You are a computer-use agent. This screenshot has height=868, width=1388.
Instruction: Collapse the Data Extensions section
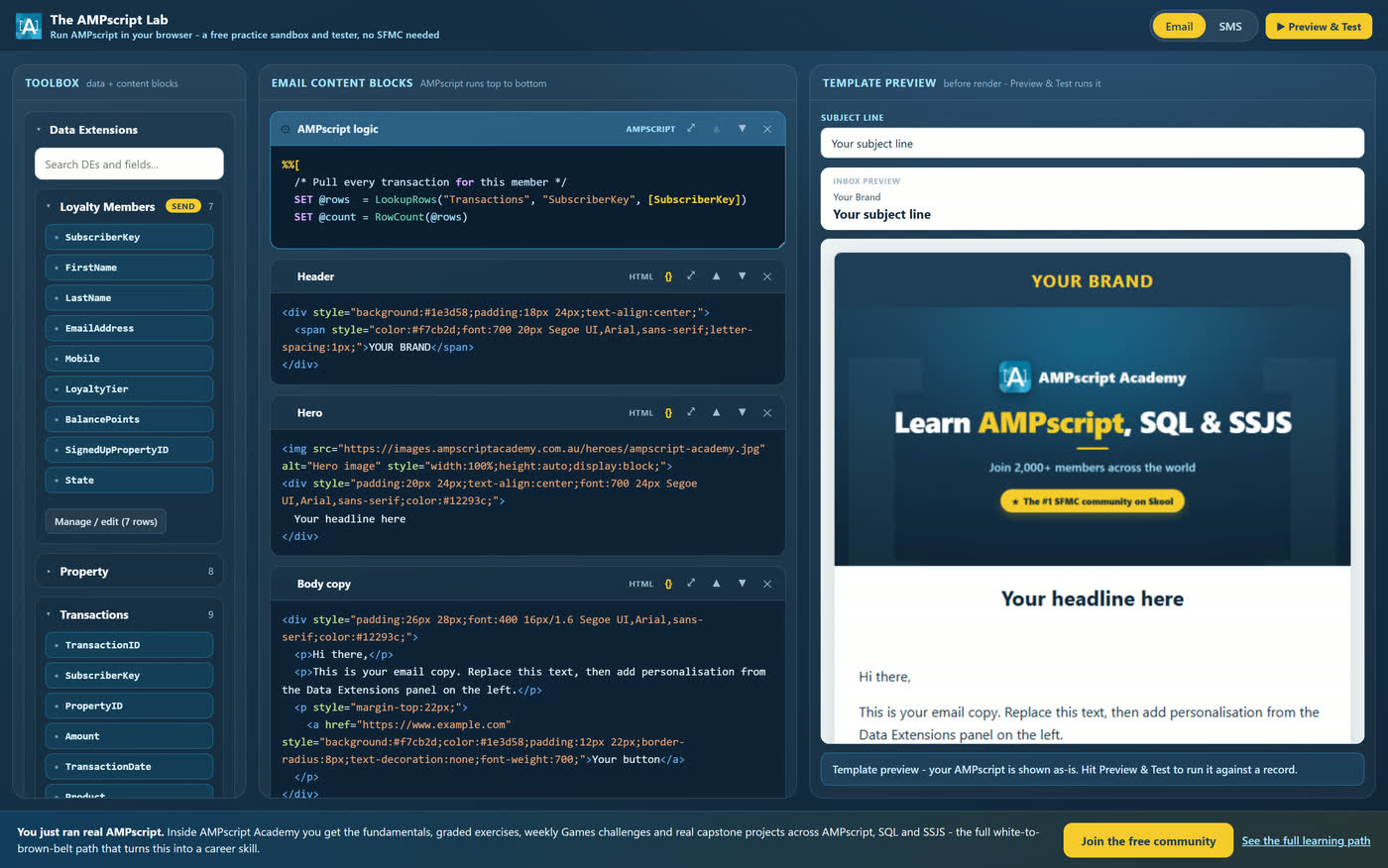pyautogui.click(x=39, y=130)
